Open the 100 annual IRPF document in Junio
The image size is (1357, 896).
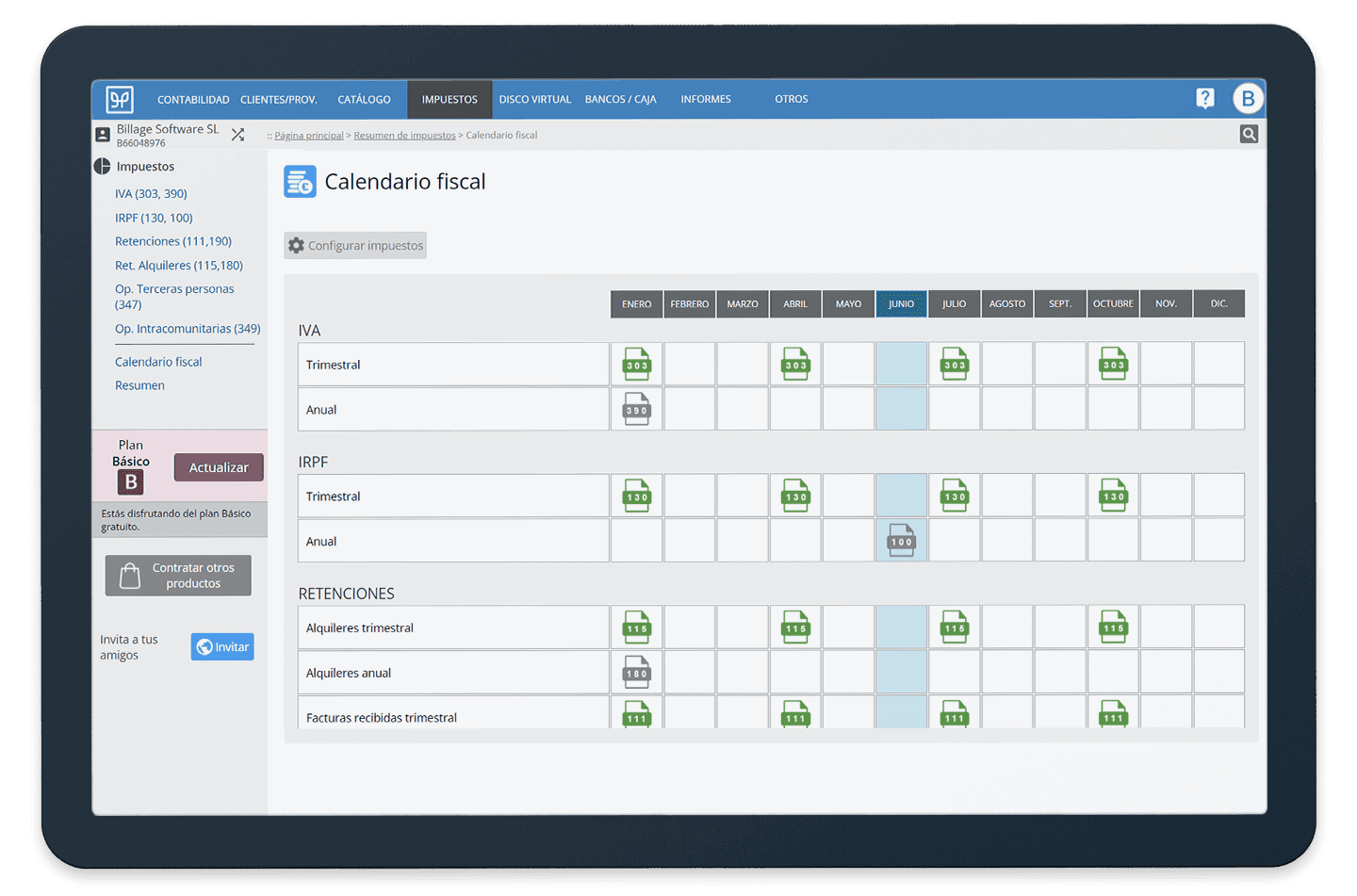901,541
